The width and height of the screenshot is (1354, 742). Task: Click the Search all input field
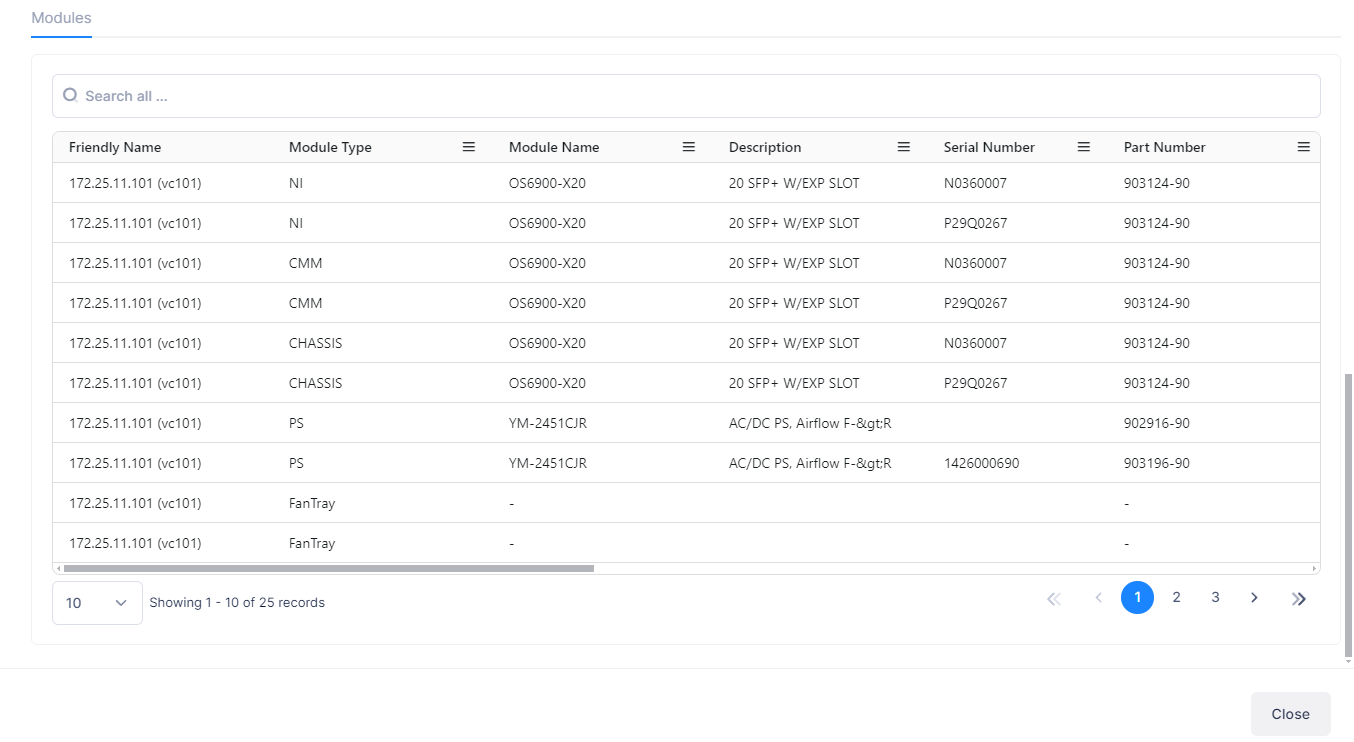[690, 96]
